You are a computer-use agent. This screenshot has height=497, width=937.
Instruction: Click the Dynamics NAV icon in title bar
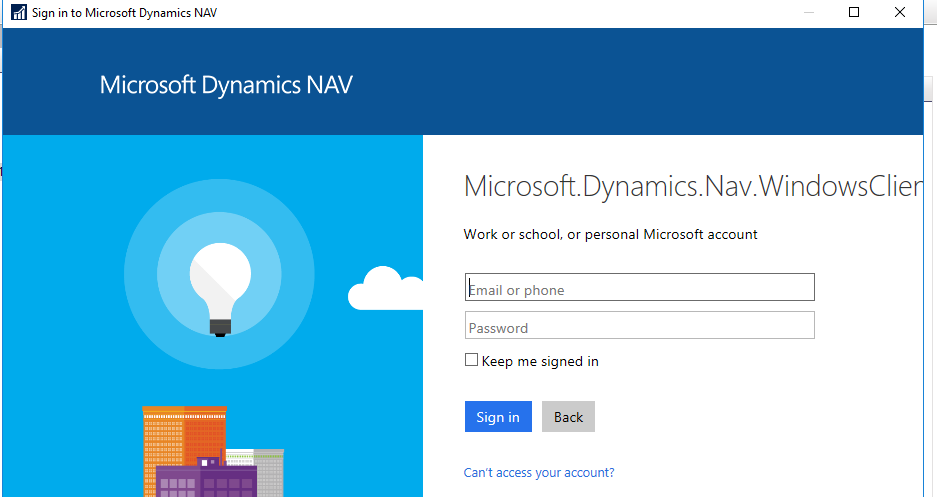pos(19,13)
